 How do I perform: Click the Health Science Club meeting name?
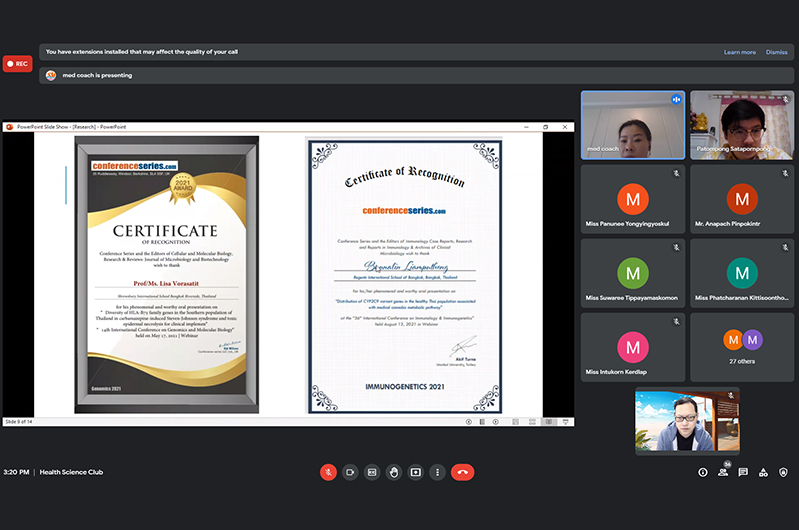click(71, 472)
